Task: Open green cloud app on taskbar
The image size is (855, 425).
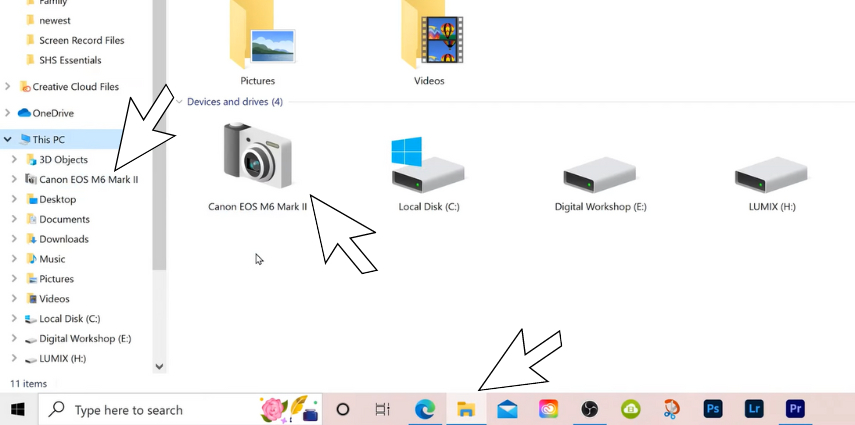Action: 630,409
